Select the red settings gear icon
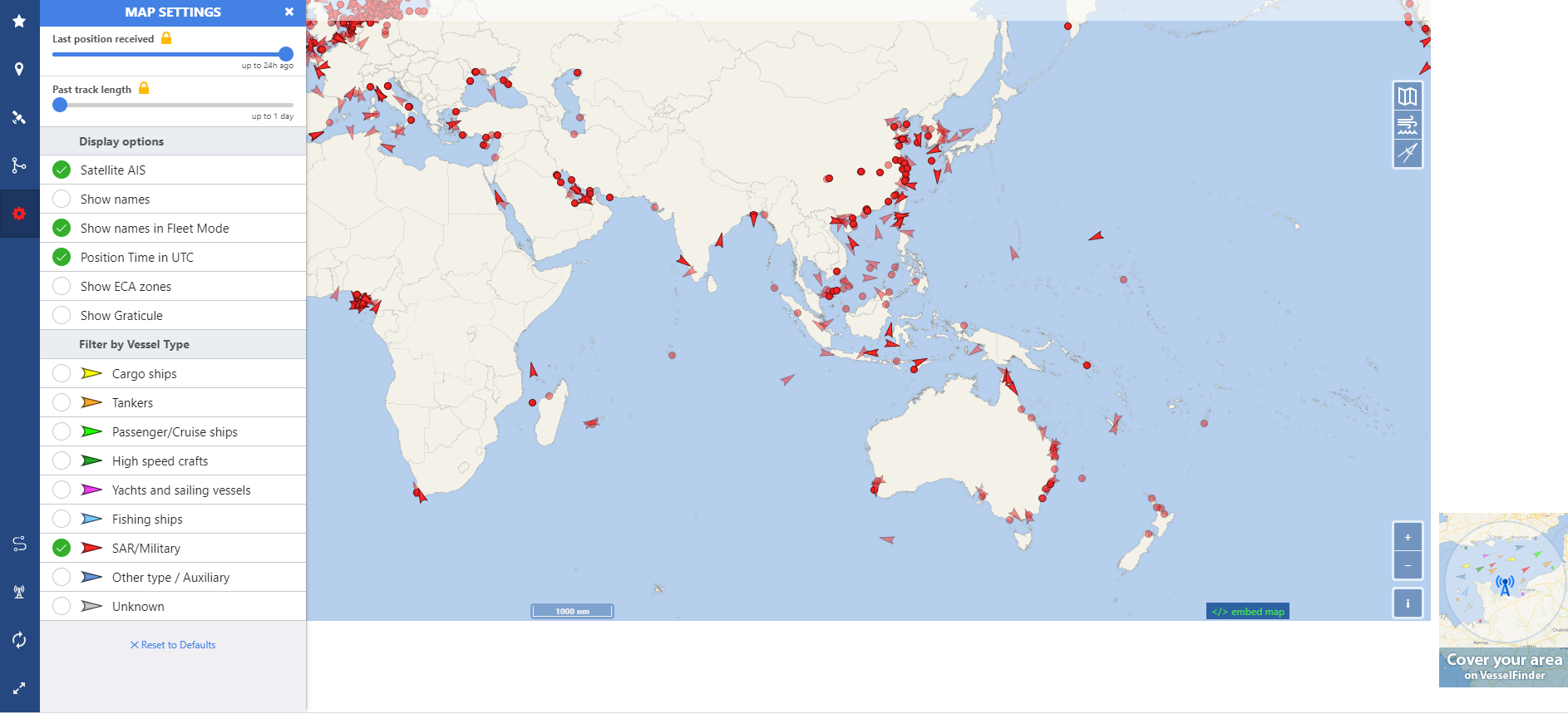 click(19, 214)
